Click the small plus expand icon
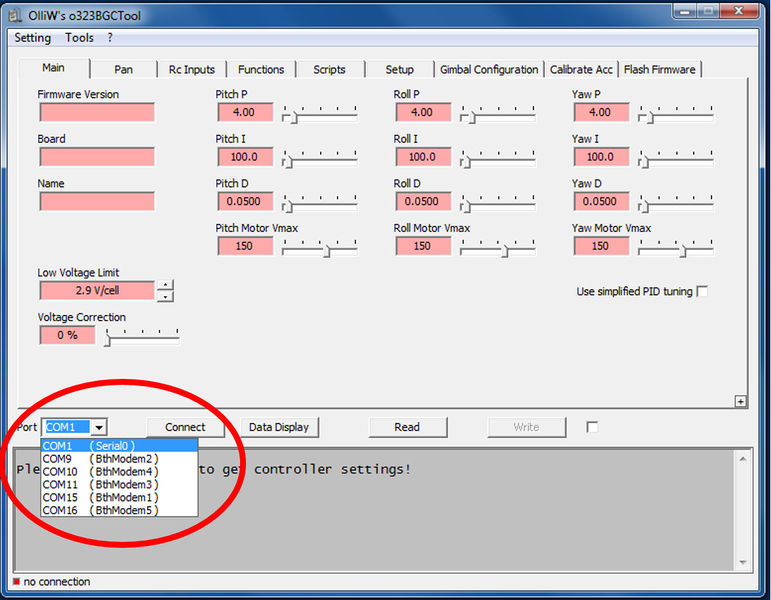771x600 pixels. [740, 401]
